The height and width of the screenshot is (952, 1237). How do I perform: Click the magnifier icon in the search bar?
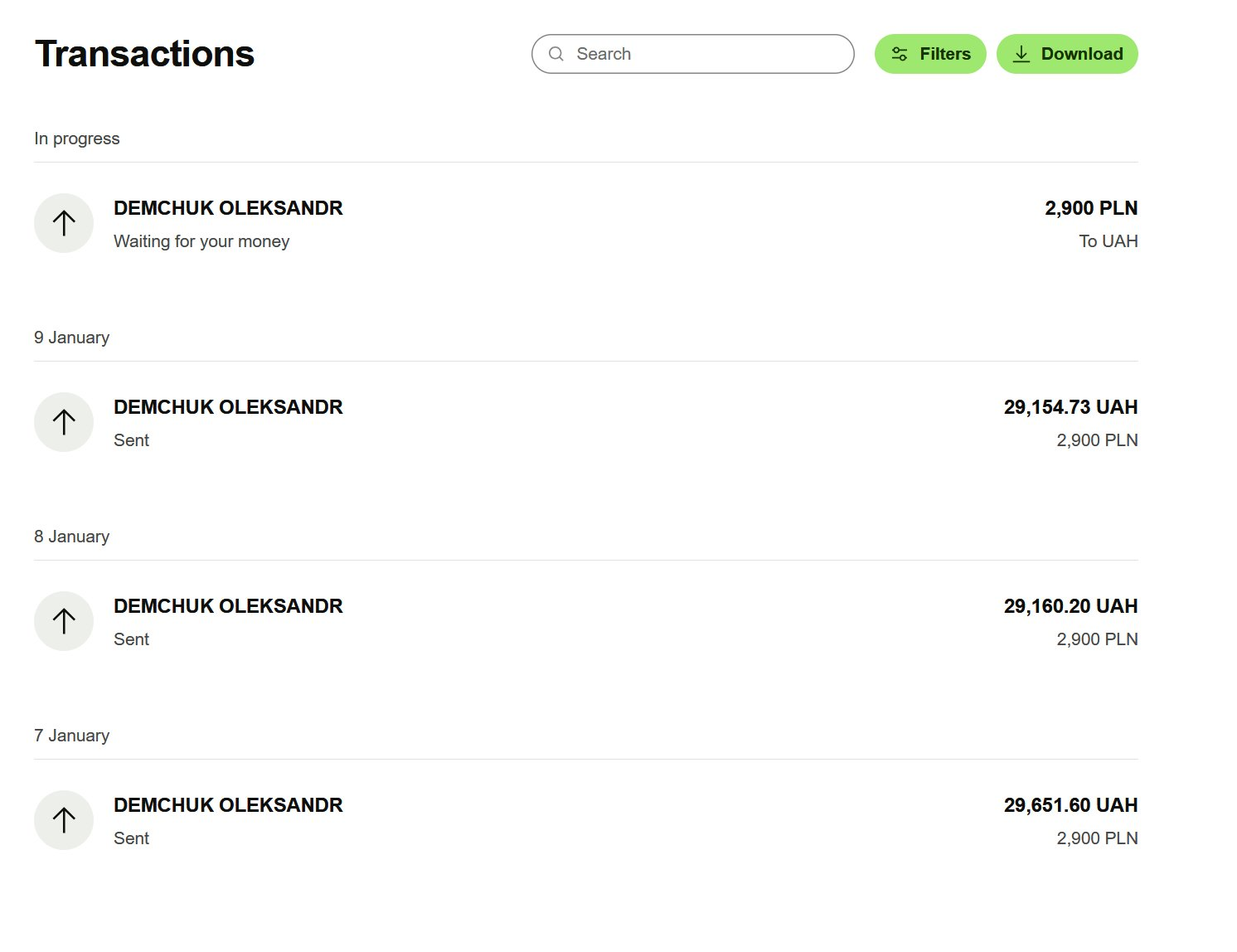[x=556, y=54]
